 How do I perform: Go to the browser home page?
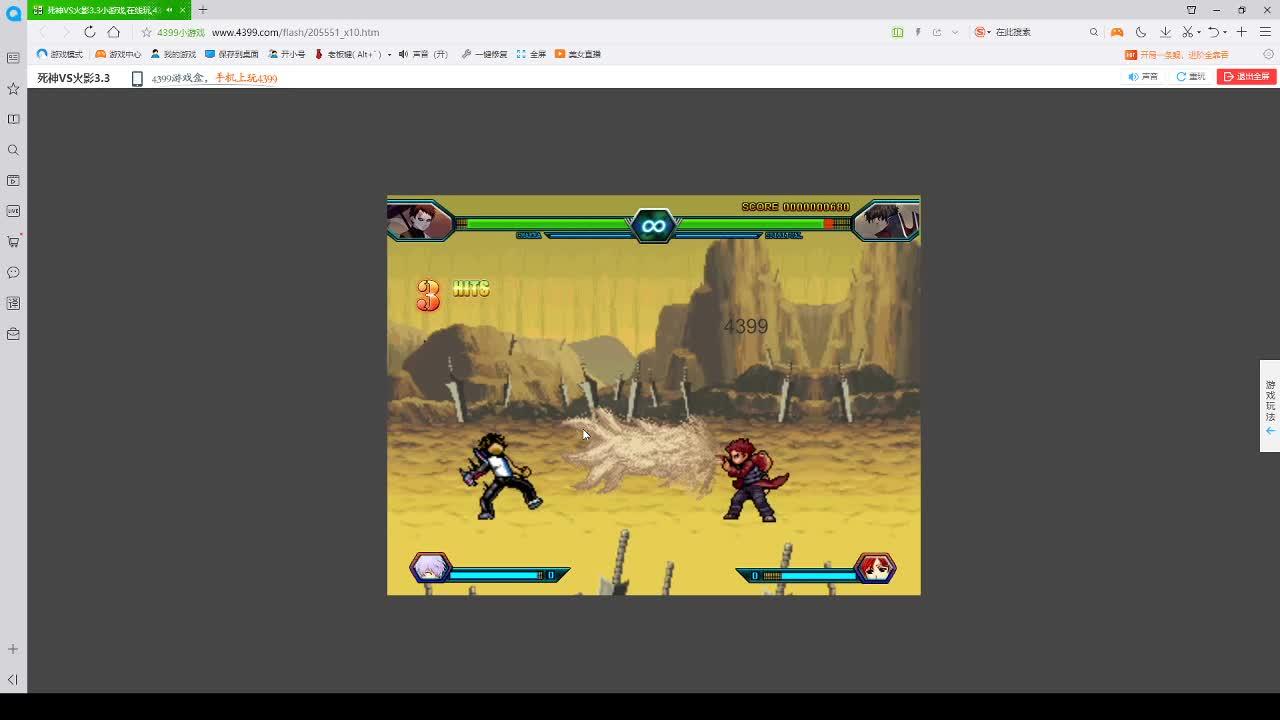[x=113, y=32]
